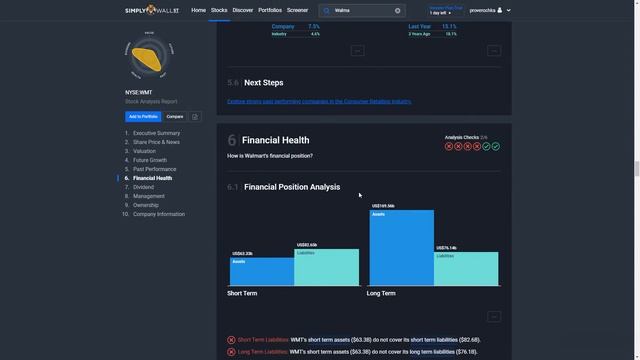Focus the search field containing Walma

pyautogui.click(x=362, y=11)
